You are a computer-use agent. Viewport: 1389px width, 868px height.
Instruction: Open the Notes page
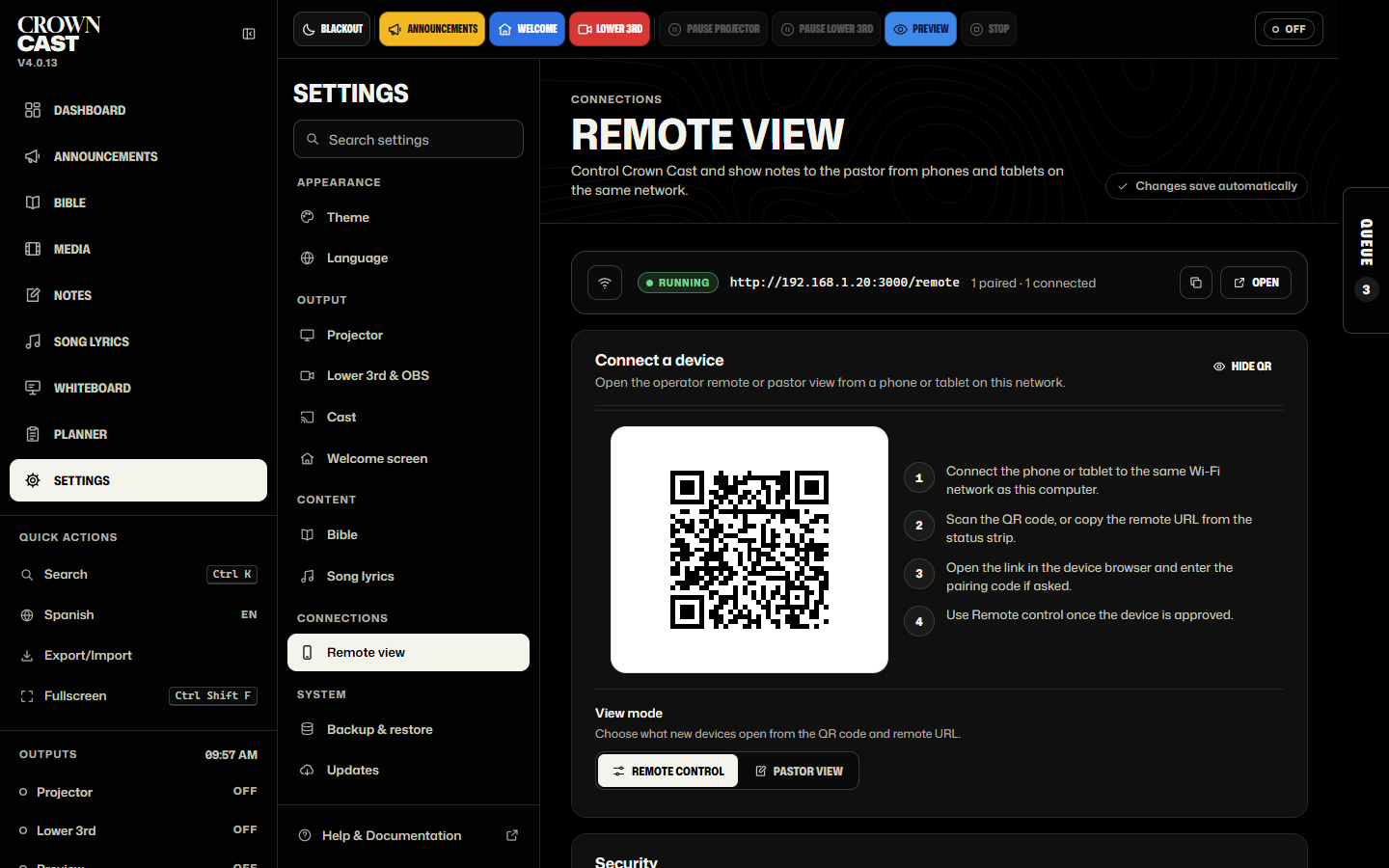pyautogui.click(x=138, y=295)
